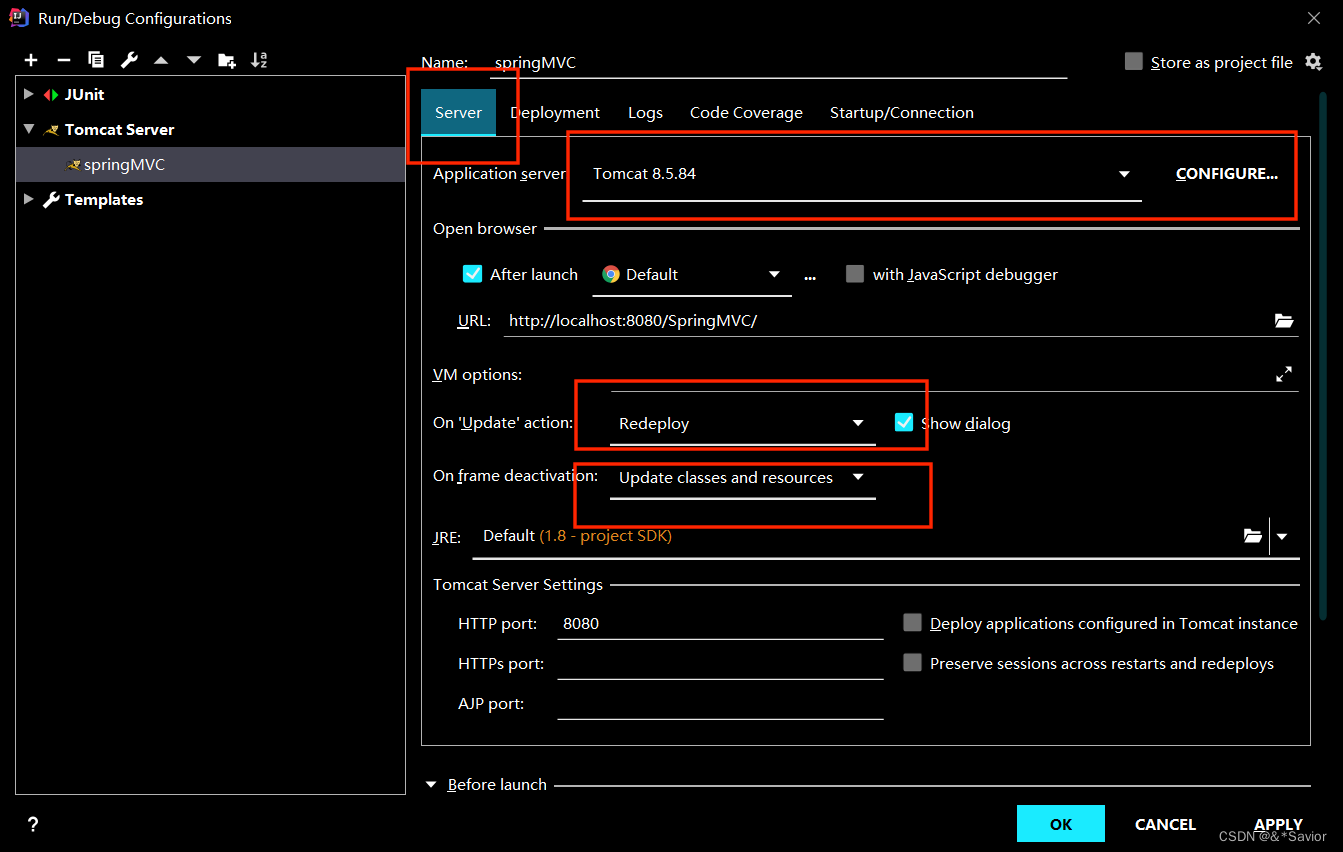Click the OK button

click(x=1061, y=824)
